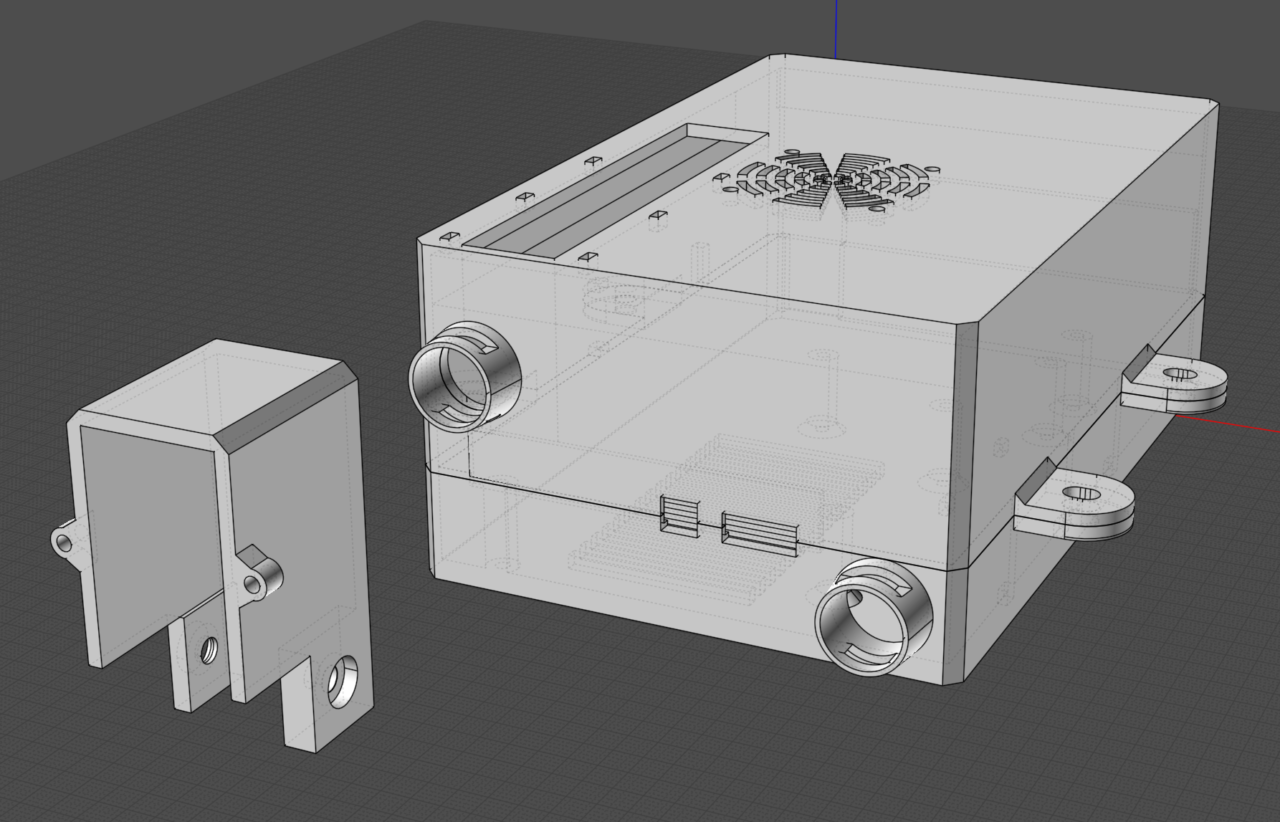Image resolution: width=1280 pixels, height=822 pixels.
Task: Select the narrower rectangular port cutout on front face
Action: click(x=679, y=514)
